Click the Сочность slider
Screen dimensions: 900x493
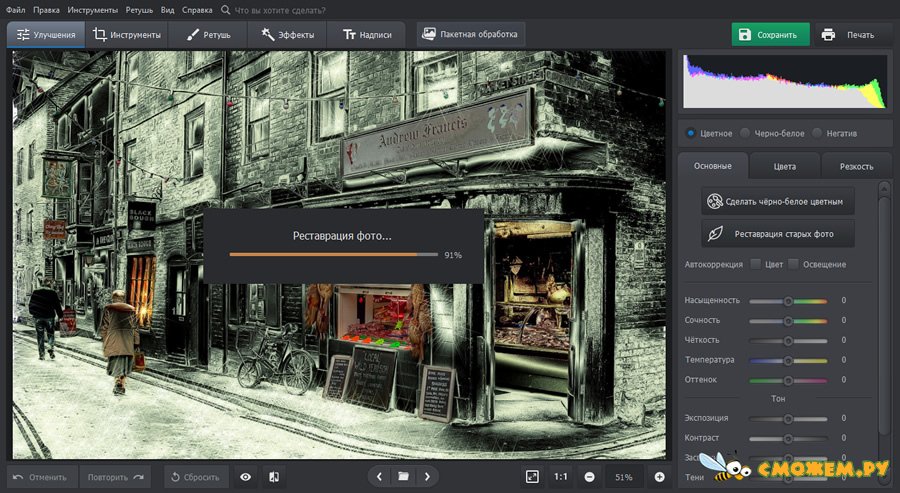pos(788,321)
